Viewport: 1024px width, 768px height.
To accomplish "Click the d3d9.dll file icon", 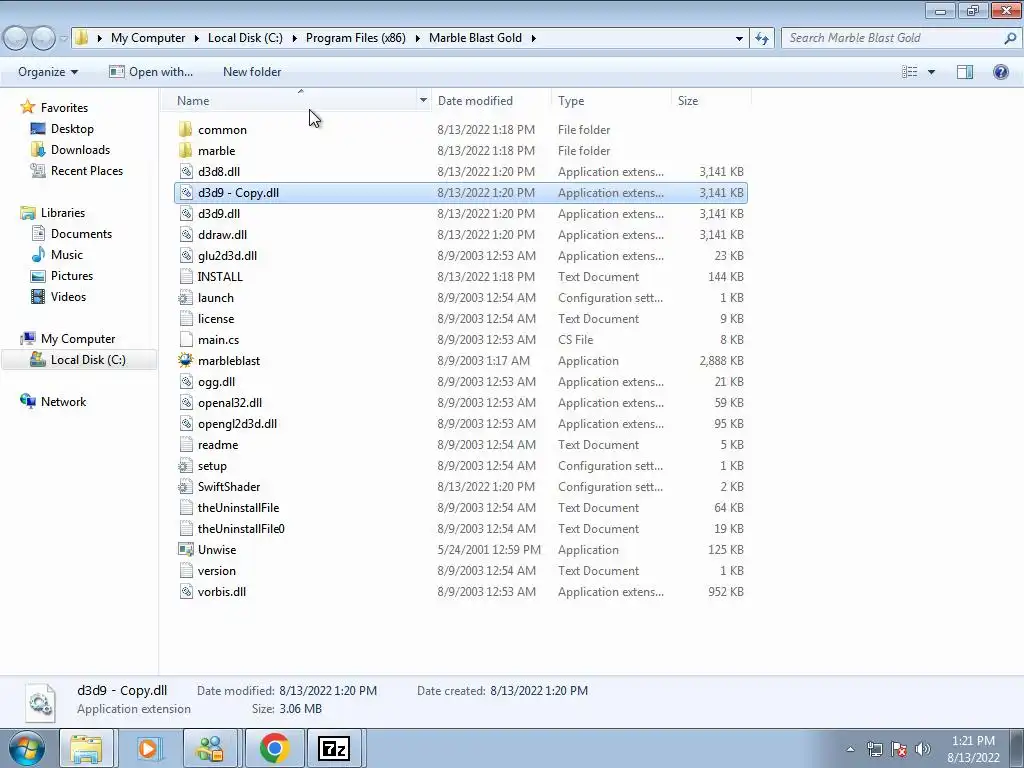I will point(186,214).
